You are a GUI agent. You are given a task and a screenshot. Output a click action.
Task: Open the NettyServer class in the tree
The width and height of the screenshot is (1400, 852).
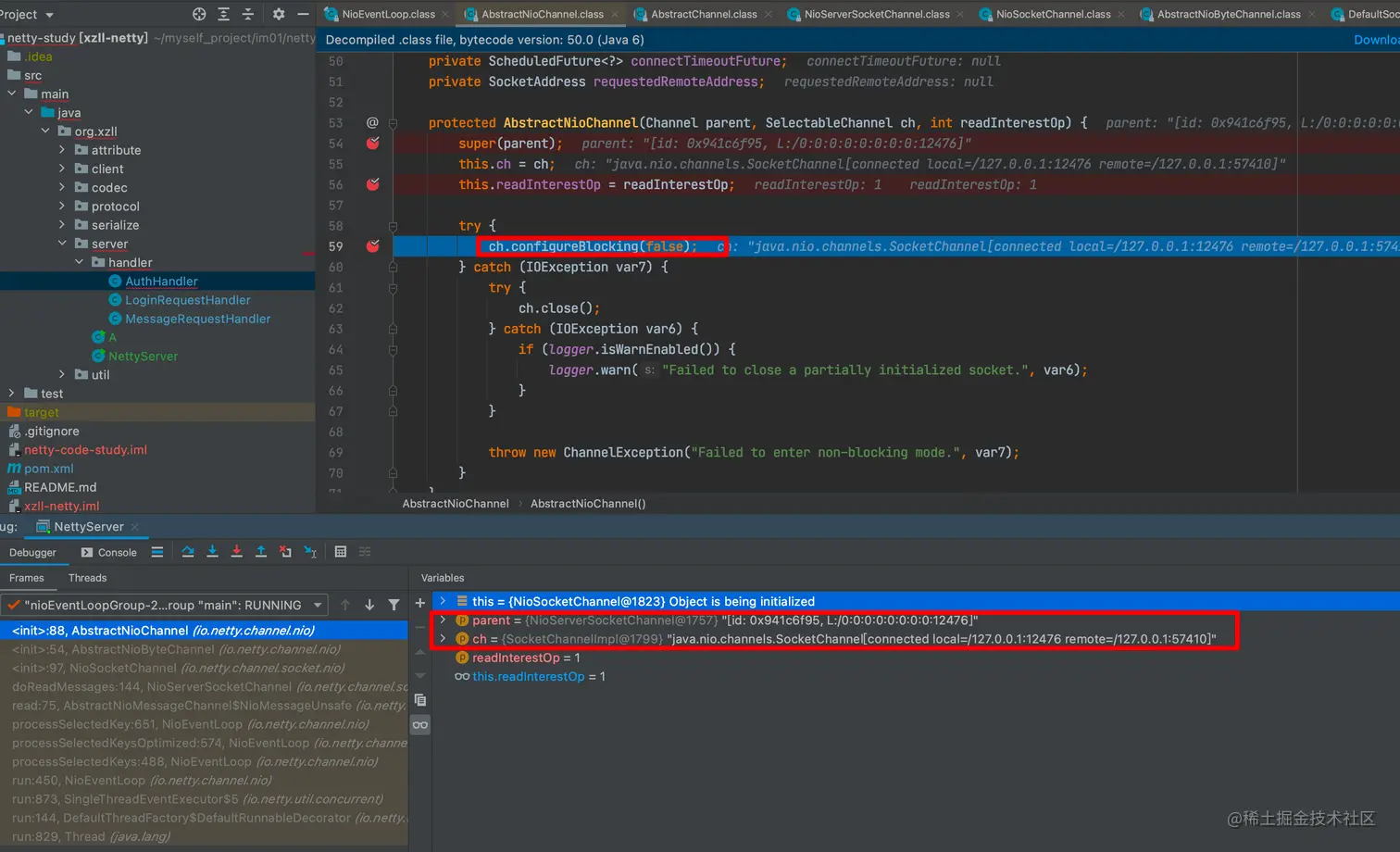click(x=143, y=356)
